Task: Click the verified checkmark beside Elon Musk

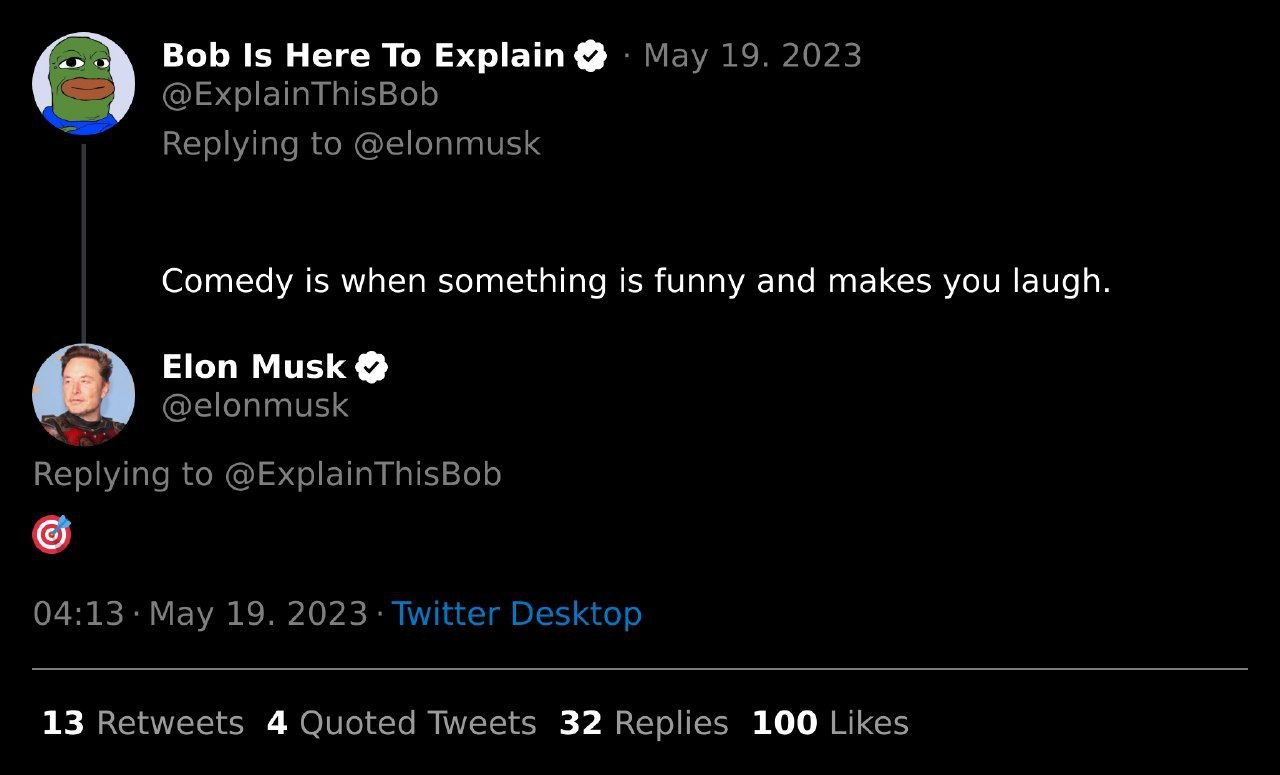Action: point(372,368)
